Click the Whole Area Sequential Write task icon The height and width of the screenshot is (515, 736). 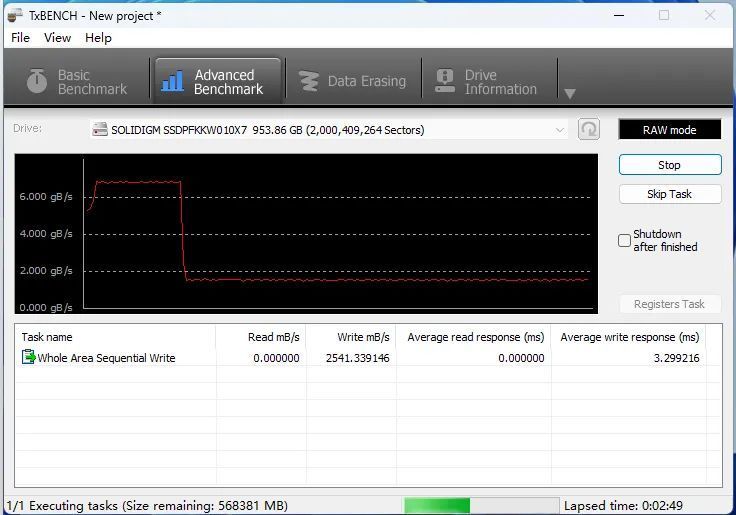(x=28, y=357)
